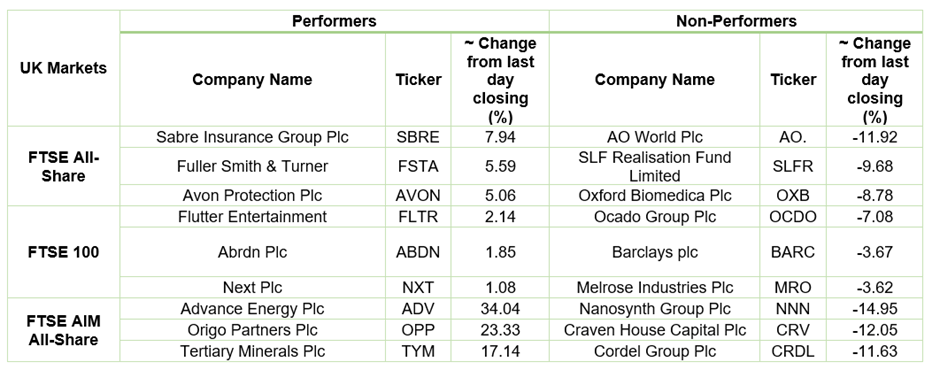The width and height of the screenshot is (940, 370).
Task: Select Advance Energy Plc cell
Action: pyautogui.click(x=252, y=309)
